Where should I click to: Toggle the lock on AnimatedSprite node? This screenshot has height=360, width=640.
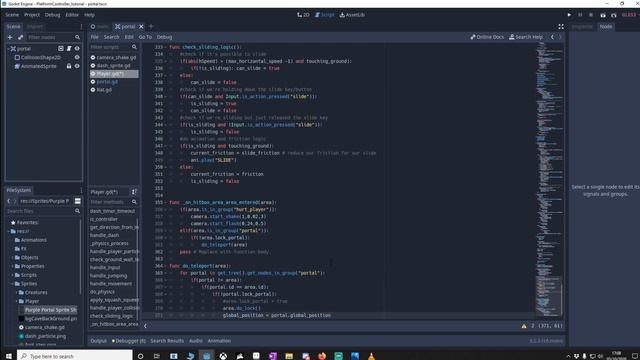pos(69,66)
